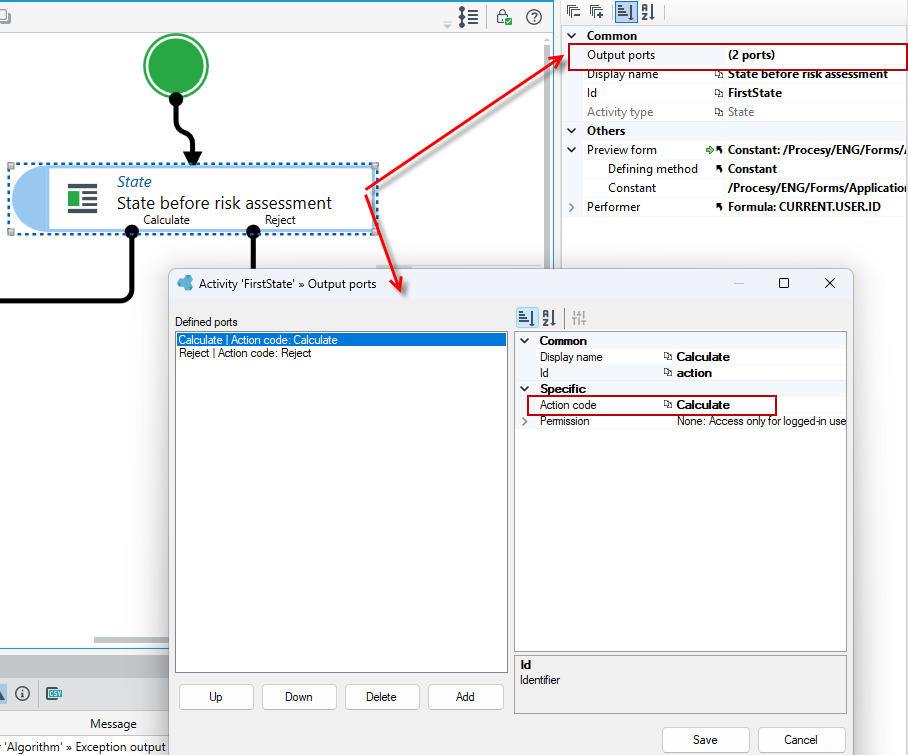Screen dimensions: 908x755
Task: Click the info filter icon in messages toolbar
Action: click(23, 693)
